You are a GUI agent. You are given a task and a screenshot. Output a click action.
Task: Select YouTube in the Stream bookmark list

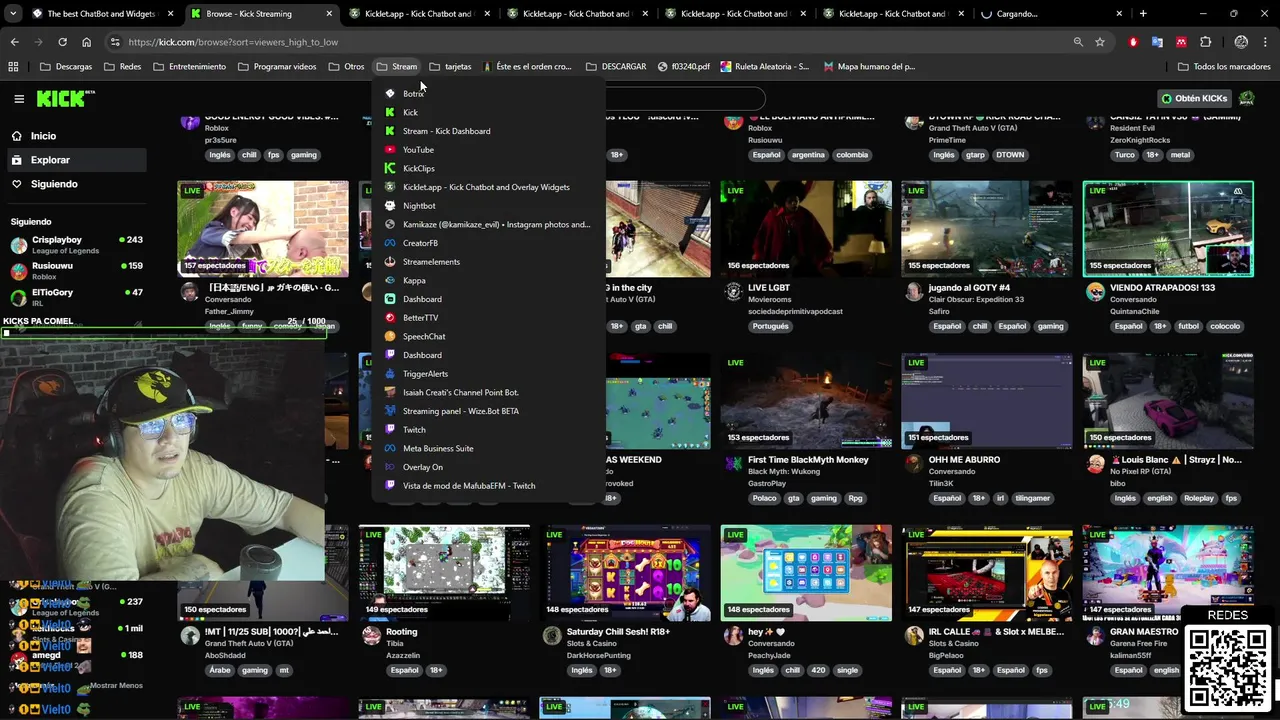(x=488, y=150)
